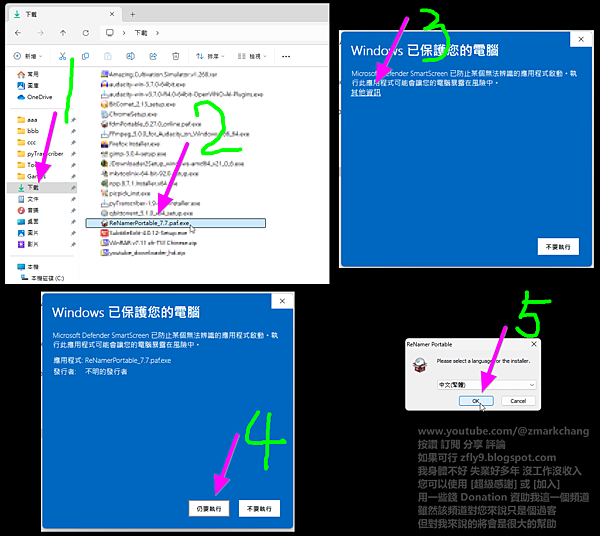This screenshot has width=600, height=536.
Task: Click 不要執行 next to the 仍要執行 button
Action: click(259, 508)
